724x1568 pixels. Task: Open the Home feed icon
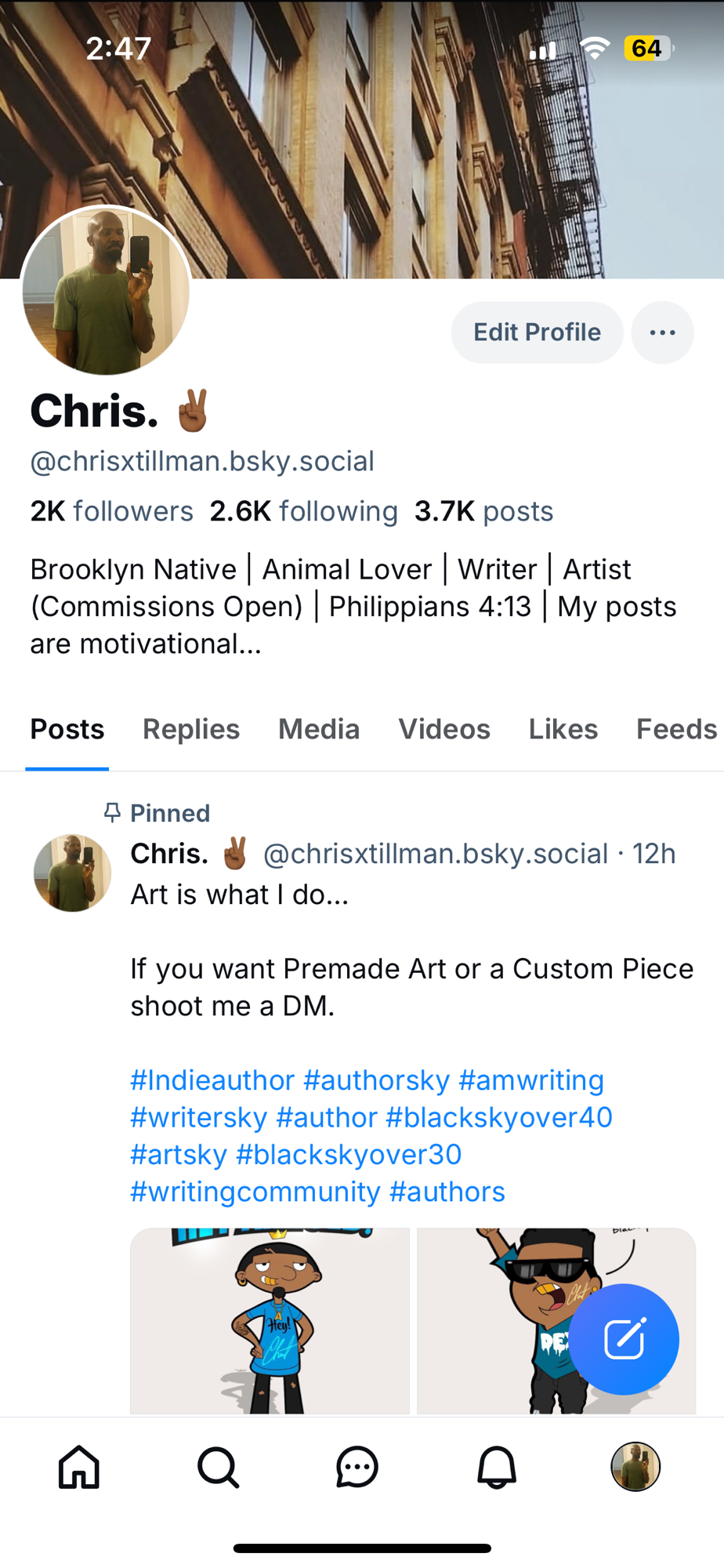point(79,1466)
